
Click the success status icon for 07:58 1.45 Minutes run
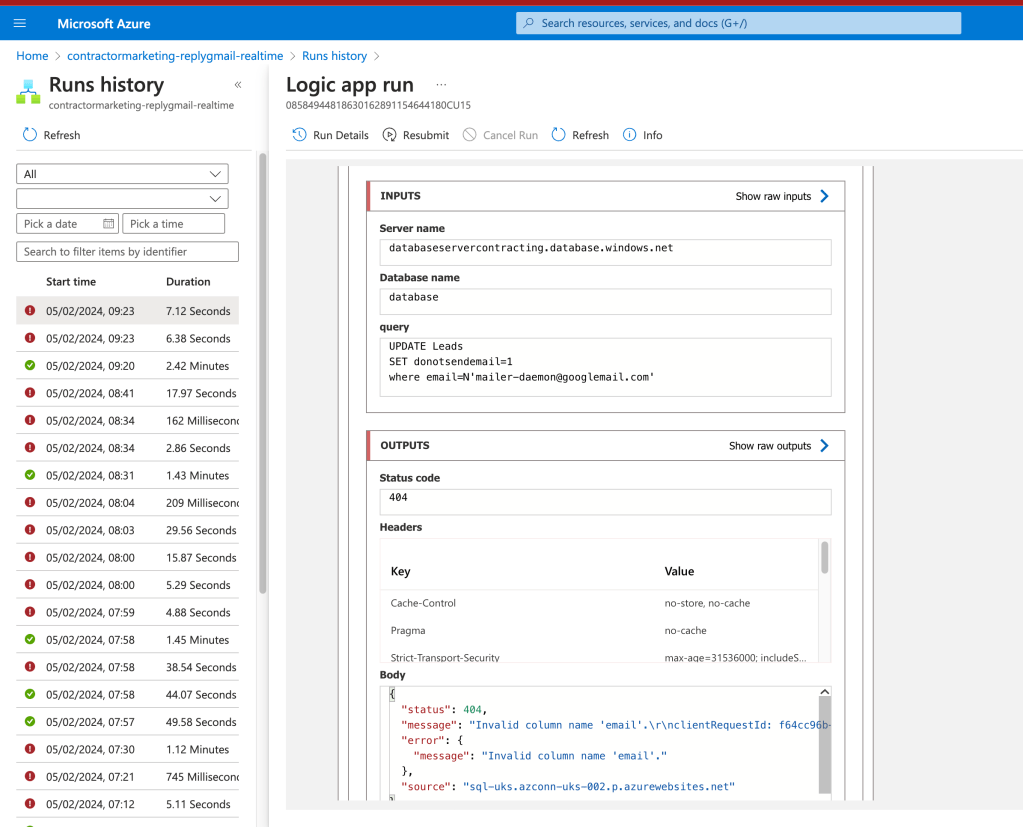(x=30, y=639)
